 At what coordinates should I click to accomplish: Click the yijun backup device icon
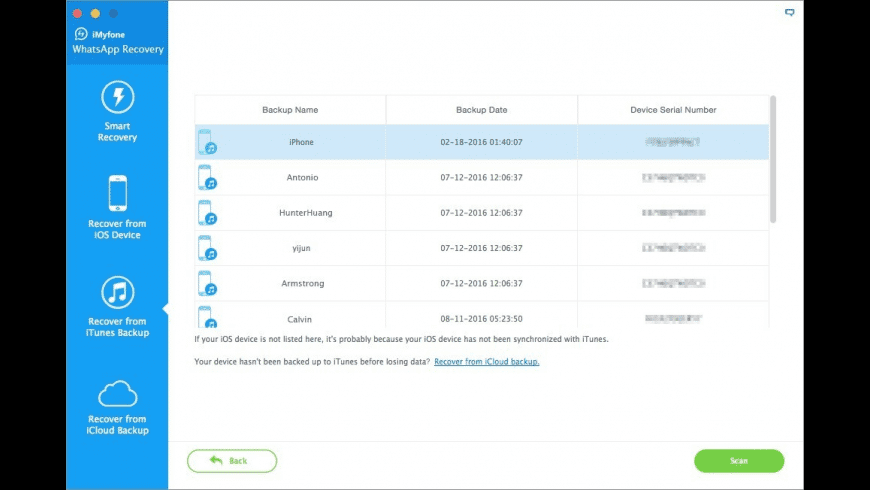(x=207, y=248)
